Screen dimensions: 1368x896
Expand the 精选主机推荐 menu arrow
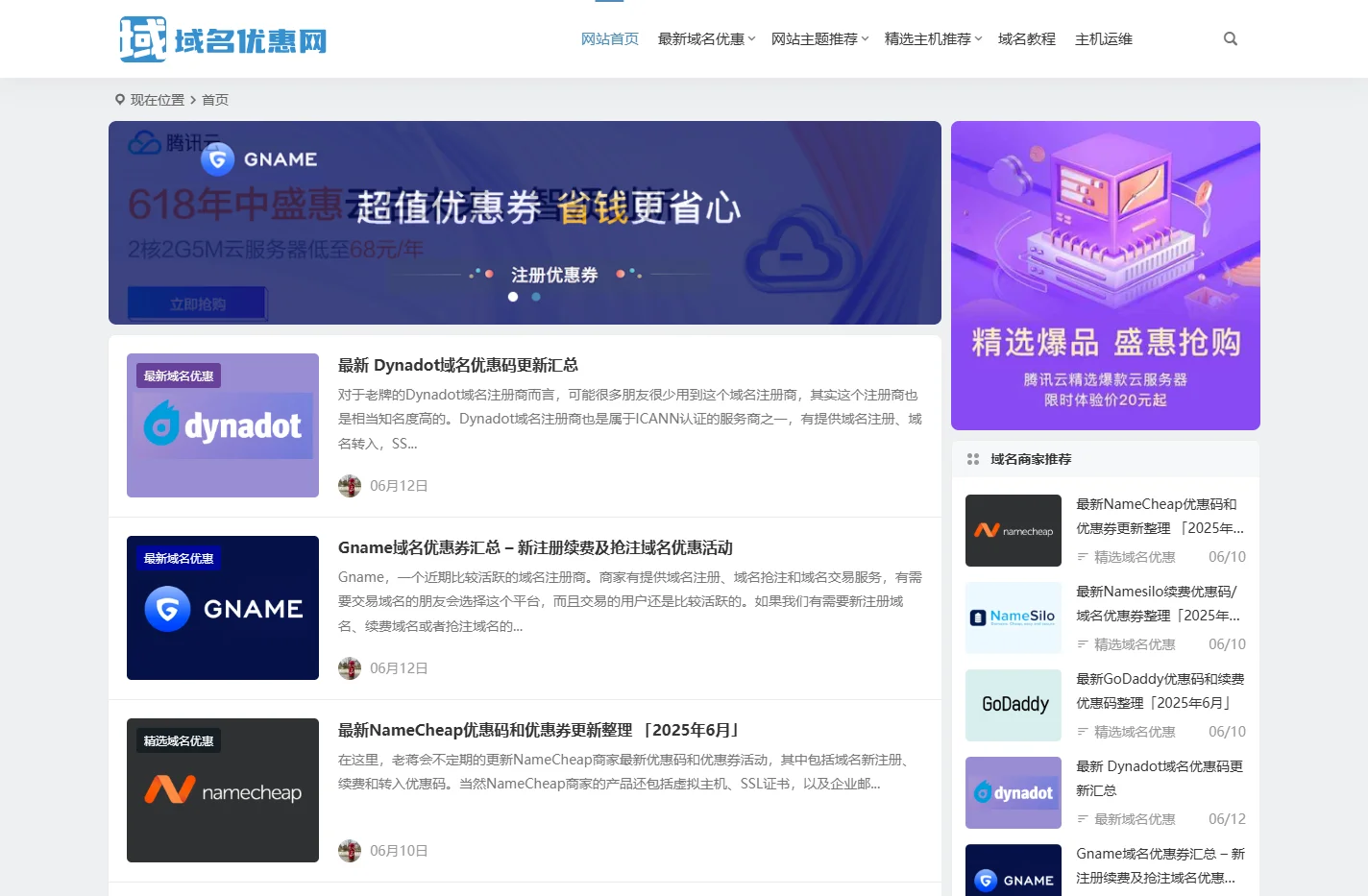tap(978, 39)
